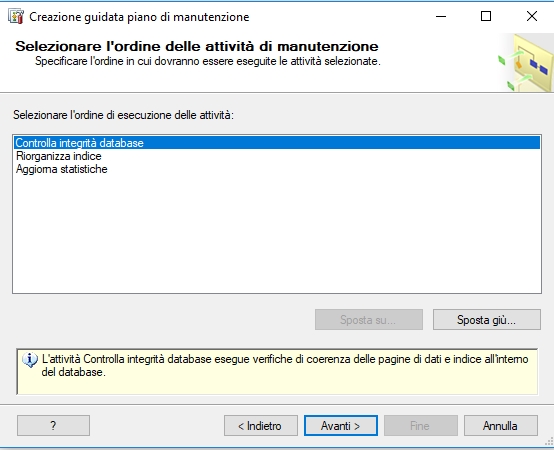
Task: Close the maintenance plan wizard
Action: [532, 16]
